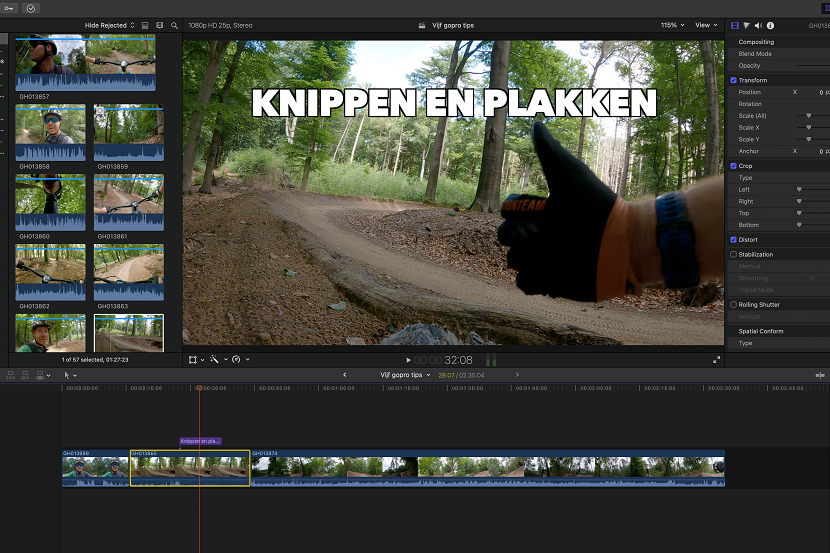Click the browser search magnifier icon
This screenshot has height=553, width=830.
(x=174, y=25)
